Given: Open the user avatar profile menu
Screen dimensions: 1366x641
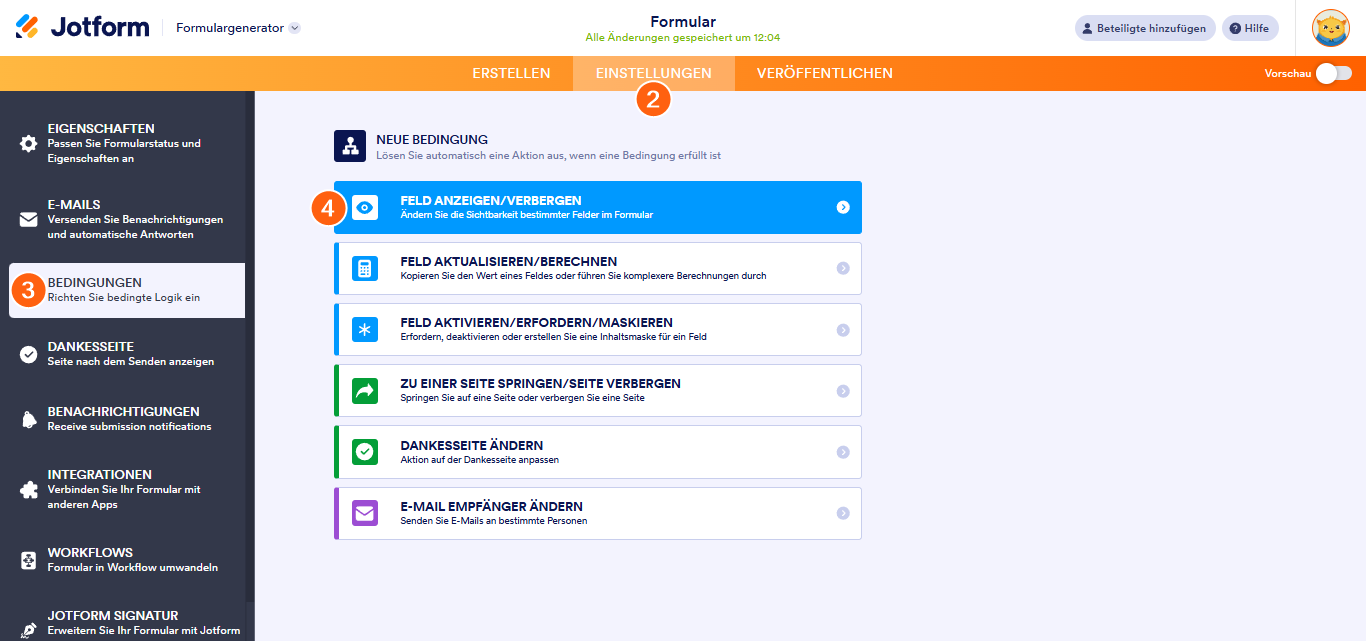Looking at the screenshot, I should (x=1330, y=28).
